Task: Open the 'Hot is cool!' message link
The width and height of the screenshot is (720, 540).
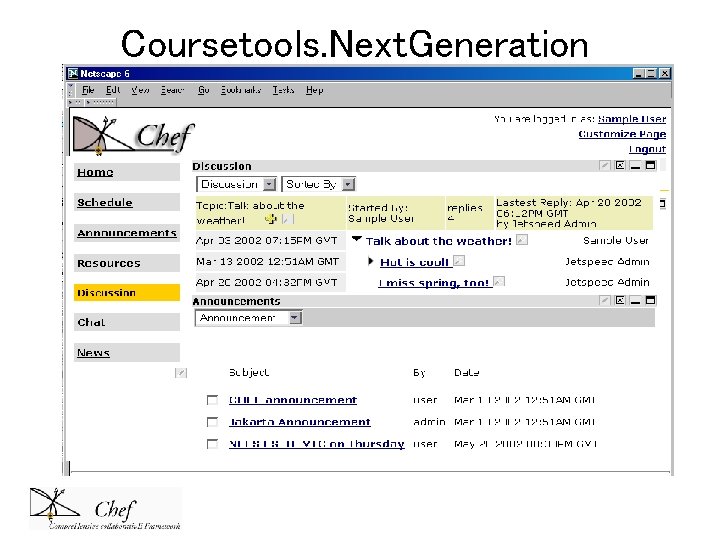Action: pyautogui.click(x=414, y=262)
